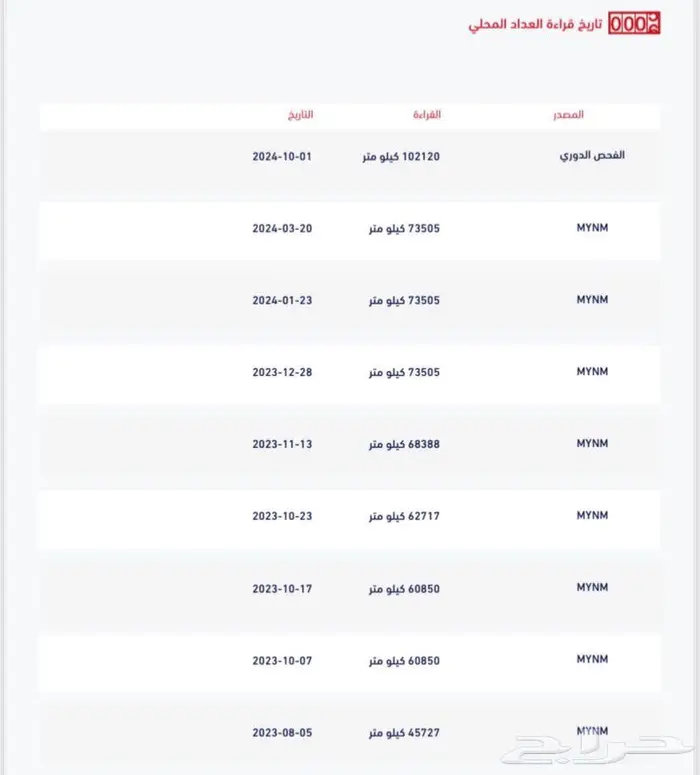Pick the 2024-01-23 date entry
This screenshot has height=775, width=700.
[282, 301]
